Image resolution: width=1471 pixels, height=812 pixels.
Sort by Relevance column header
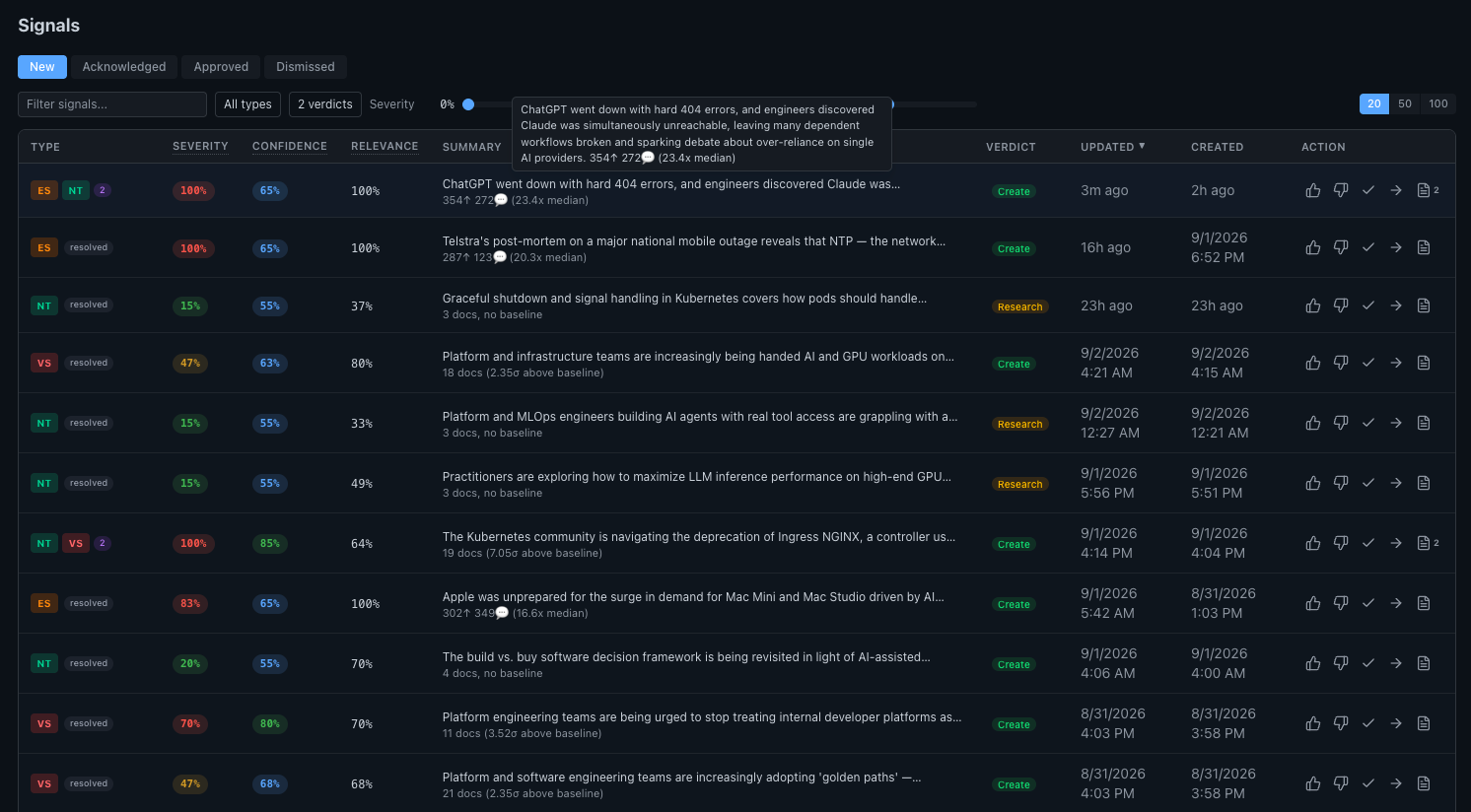coord(385,147)
